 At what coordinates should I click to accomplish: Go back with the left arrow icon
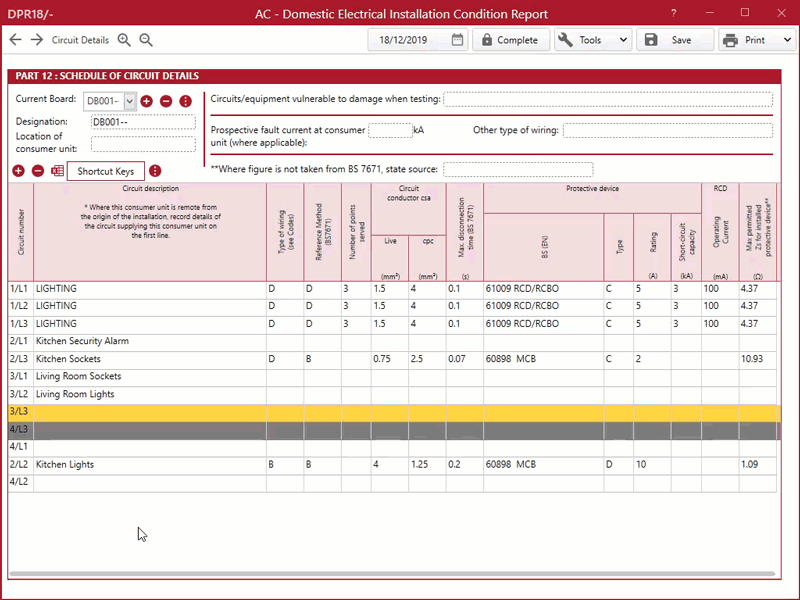coord(15,40)
